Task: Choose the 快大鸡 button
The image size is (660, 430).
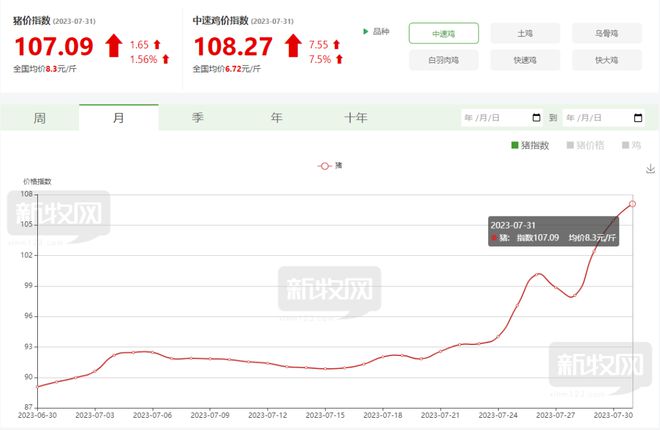Action: [606, 60]
